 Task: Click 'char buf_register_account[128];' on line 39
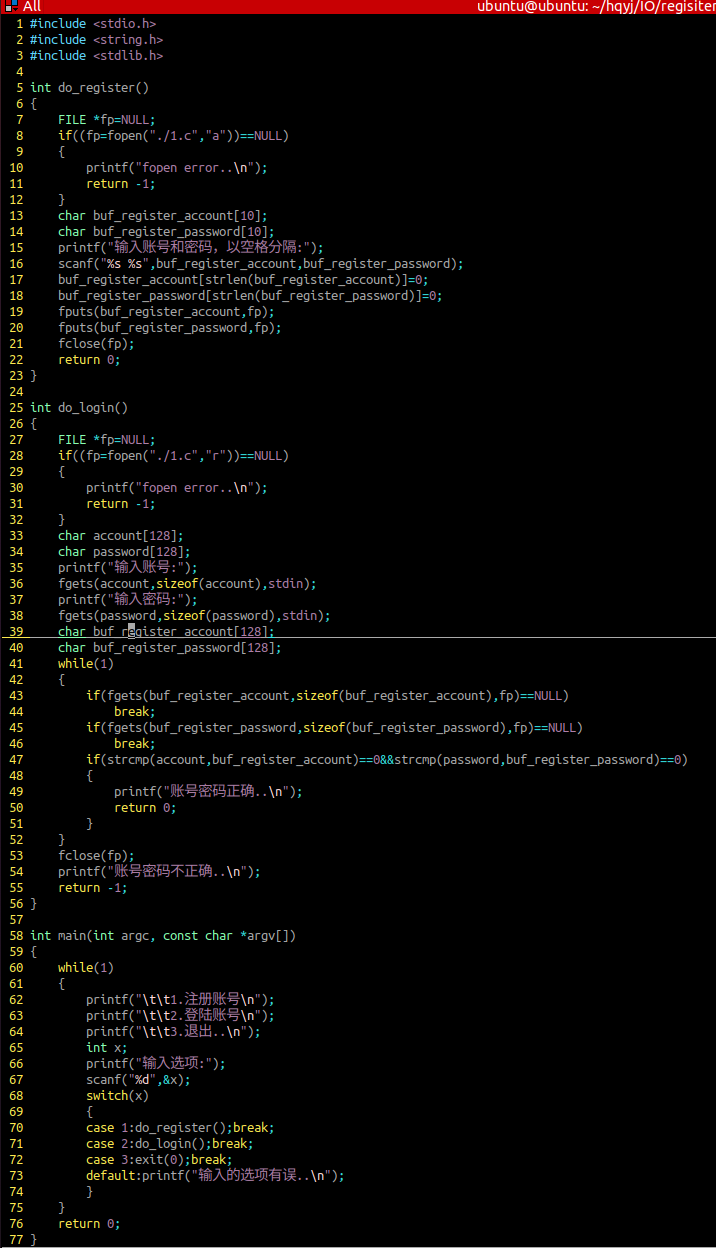166,632
